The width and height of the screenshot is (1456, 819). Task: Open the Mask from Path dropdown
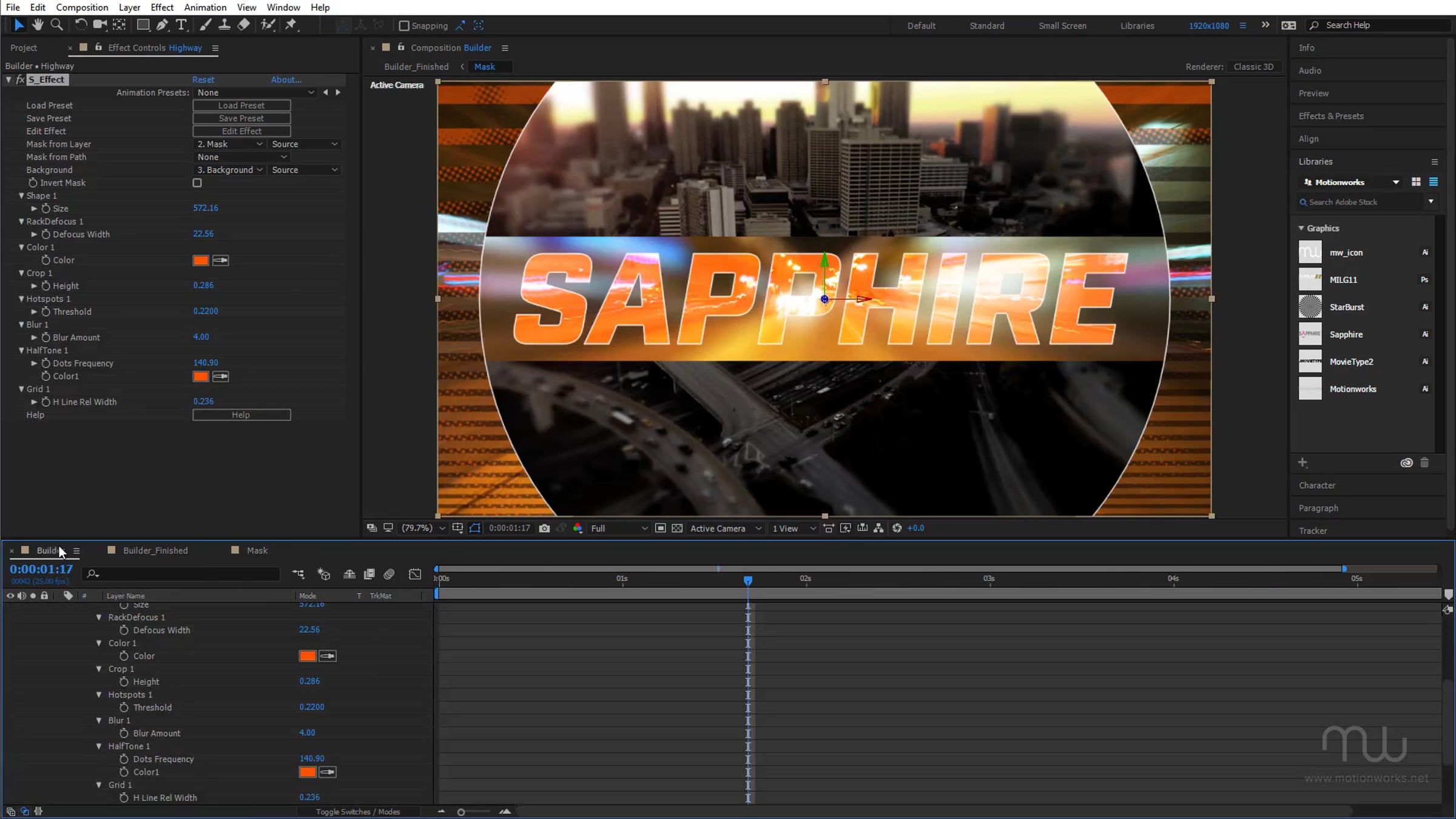(241, 157)
